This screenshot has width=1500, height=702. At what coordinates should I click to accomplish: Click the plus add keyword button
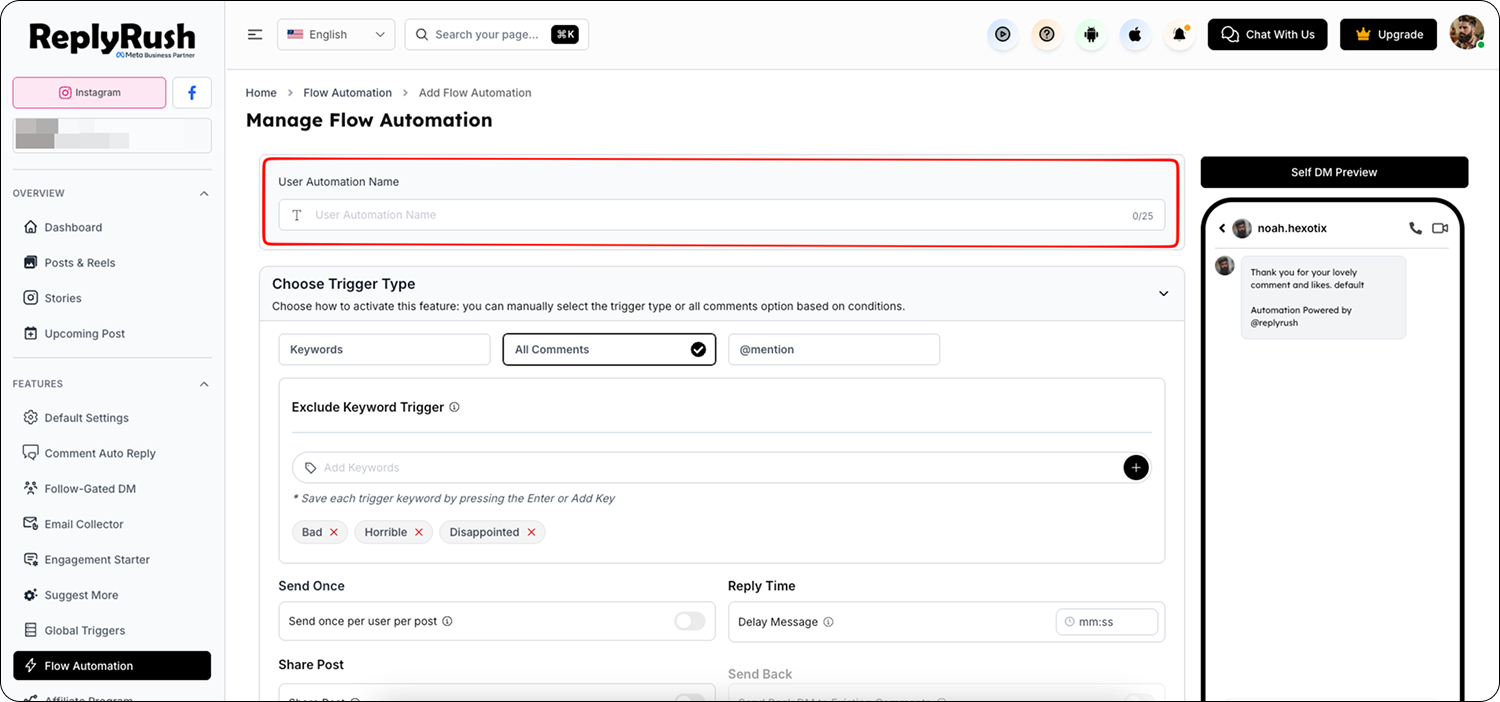[x=1136, y=468]
